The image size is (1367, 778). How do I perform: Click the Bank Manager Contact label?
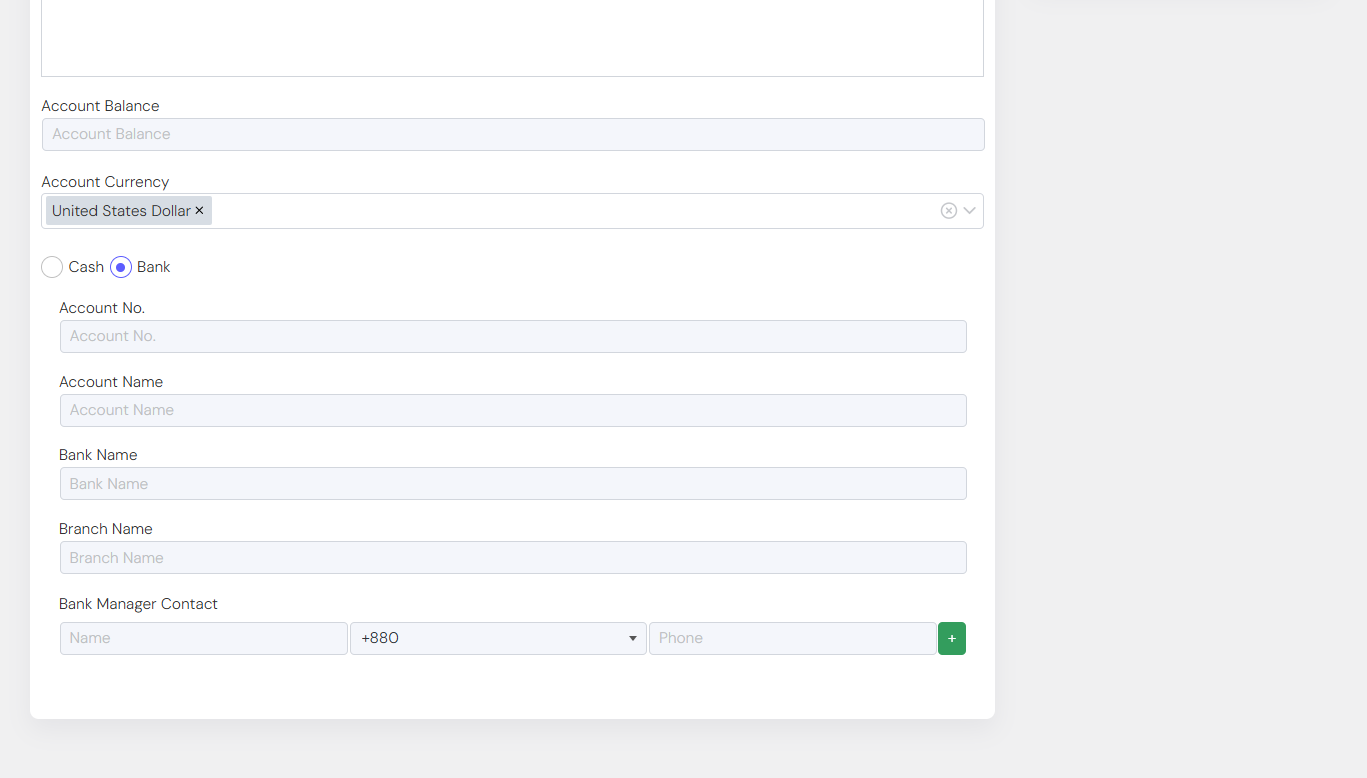(138, 604)
